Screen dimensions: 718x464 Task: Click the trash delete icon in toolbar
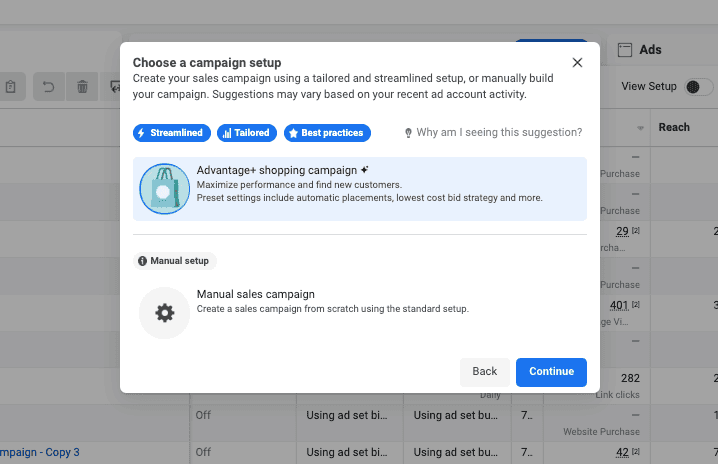click(82, 87)
